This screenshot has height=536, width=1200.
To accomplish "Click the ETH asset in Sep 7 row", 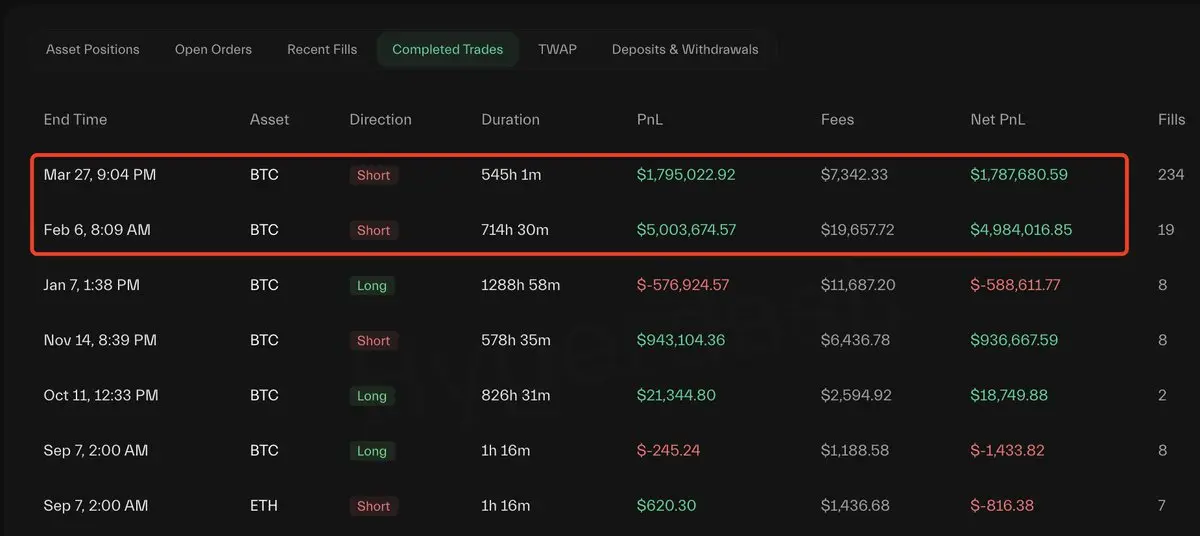I will coord(263,506).
